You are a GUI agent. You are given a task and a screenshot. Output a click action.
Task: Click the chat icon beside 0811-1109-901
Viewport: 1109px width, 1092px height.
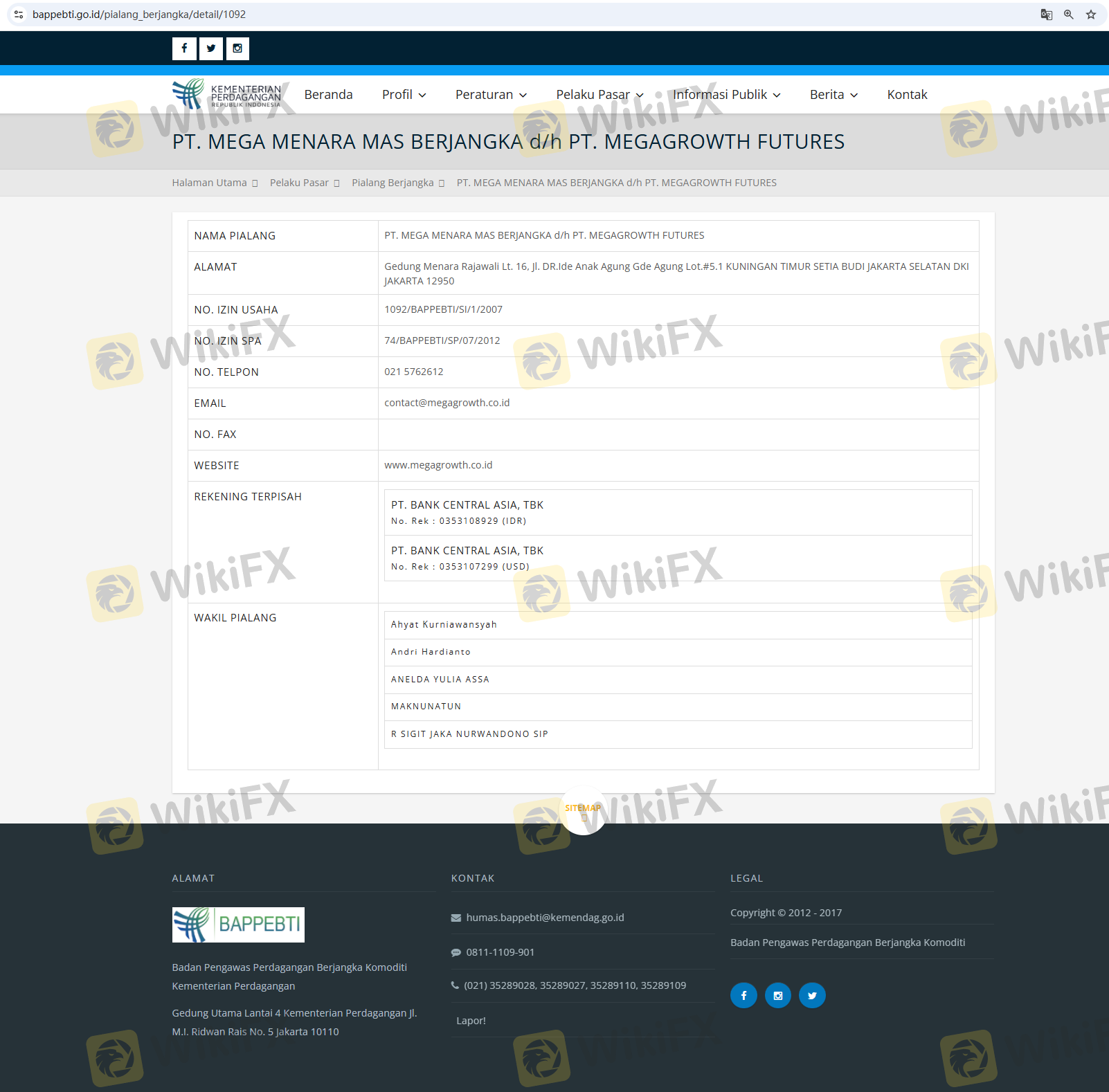456,952
